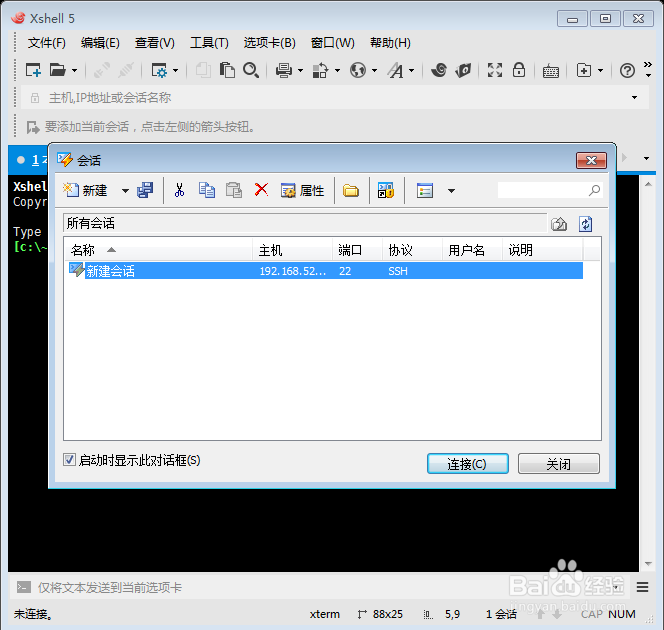Click the 关闭 button
The width and height of the screenshot is (664, 630).
(559, 464)
